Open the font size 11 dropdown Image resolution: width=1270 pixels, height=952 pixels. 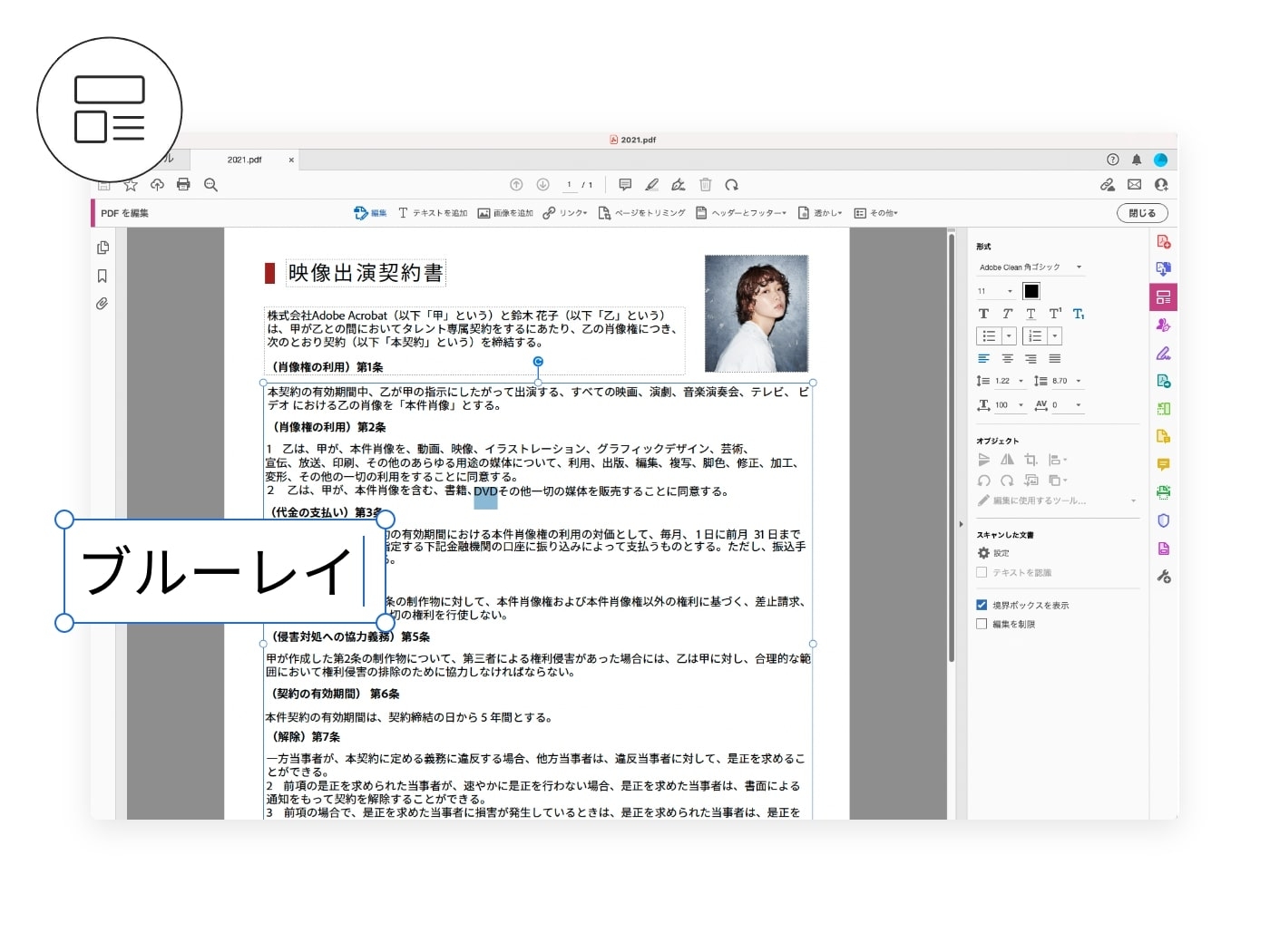996,291
